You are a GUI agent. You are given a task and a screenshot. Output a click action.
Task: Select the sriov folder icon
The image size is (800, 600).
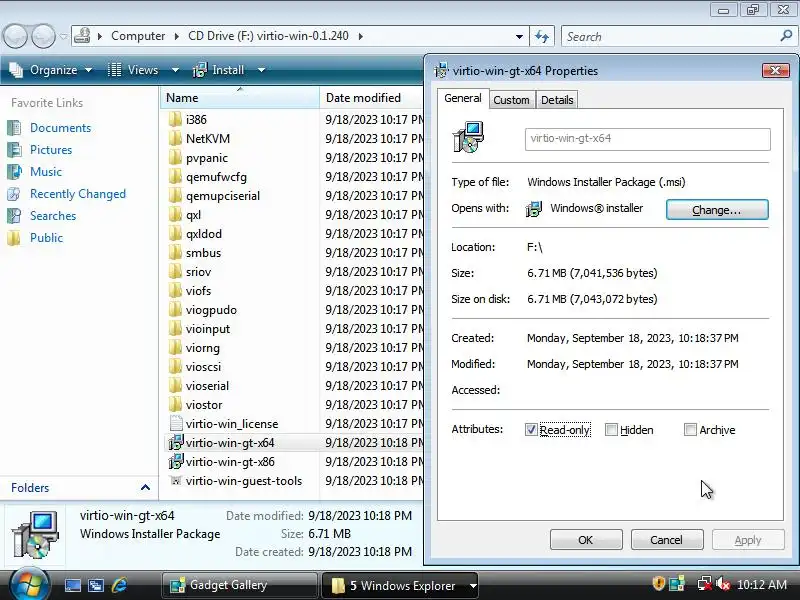(175, 271)
